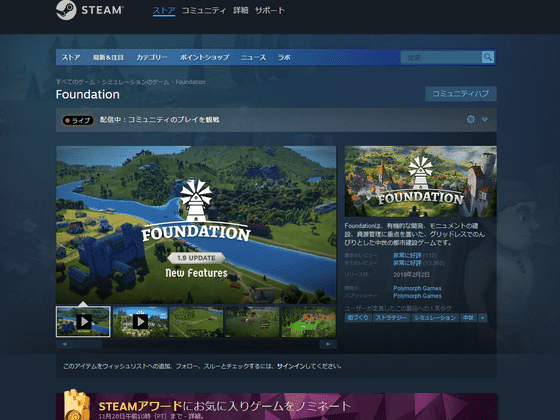Play the second video thumbnail
Viewport: 560px width, 420px height.
(140, 321)
